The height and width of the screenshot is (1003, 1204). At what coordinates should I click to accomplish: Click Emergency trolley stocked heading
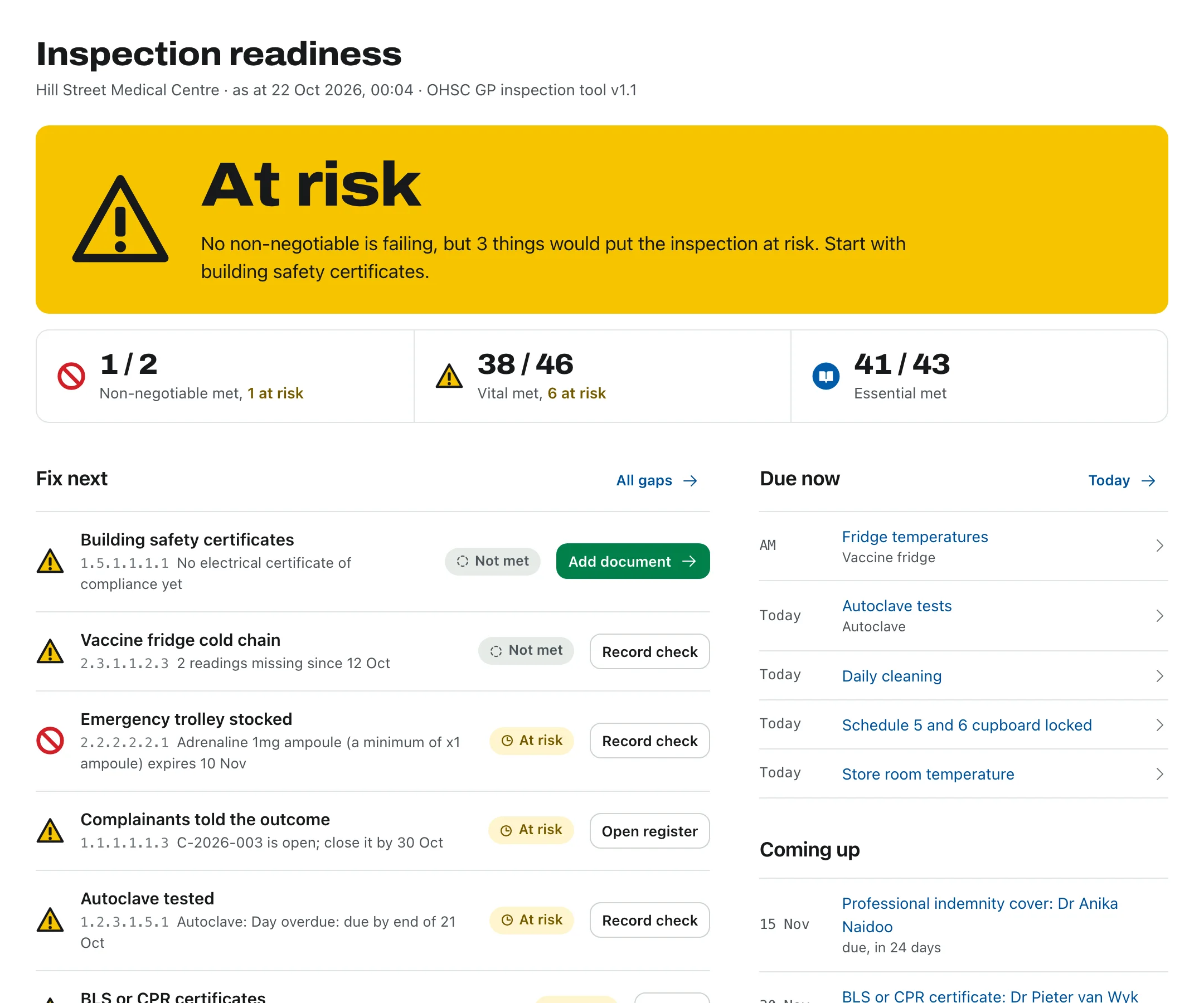click(186, 719)
